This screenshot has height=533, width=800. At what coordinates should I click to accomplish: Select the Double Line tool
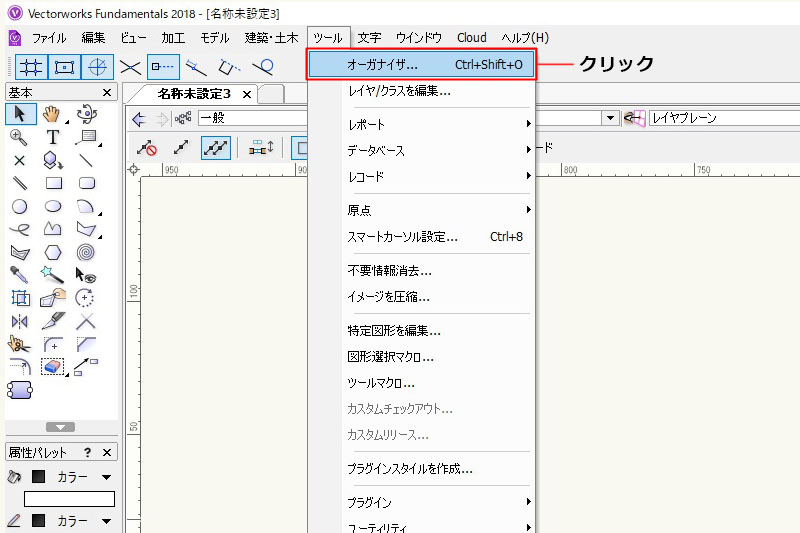pyautogui.click(x=19, y=183)
